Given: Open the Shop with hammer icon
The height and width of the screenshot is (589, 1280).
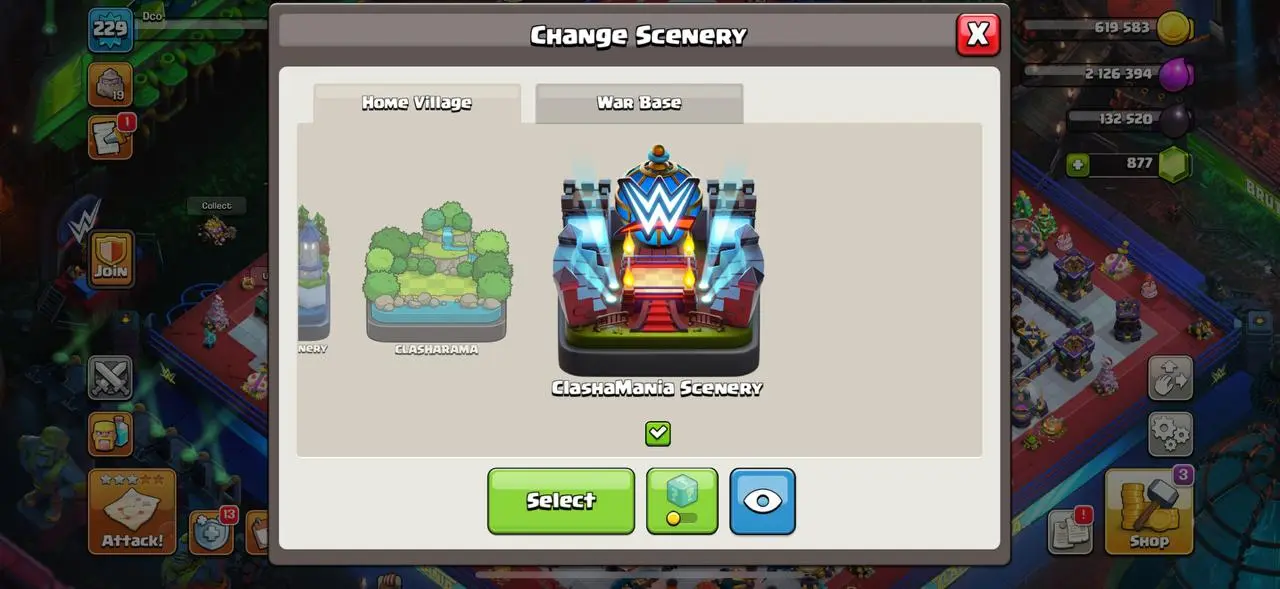Looking at the screenshot, I should (1149, 511).
